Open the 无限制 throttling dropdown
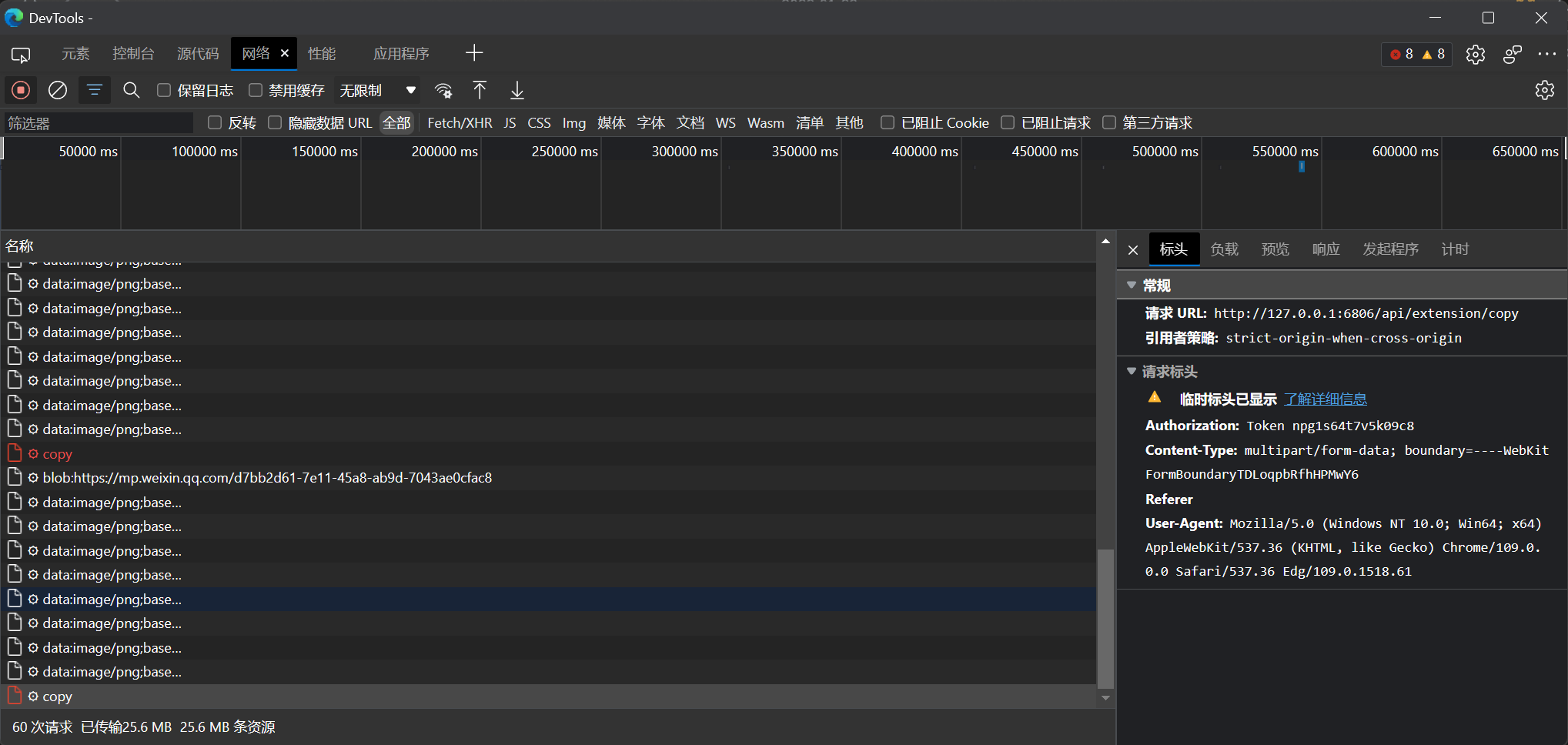This screenshot has height=745, width=1568. click(x=378, y=90)
